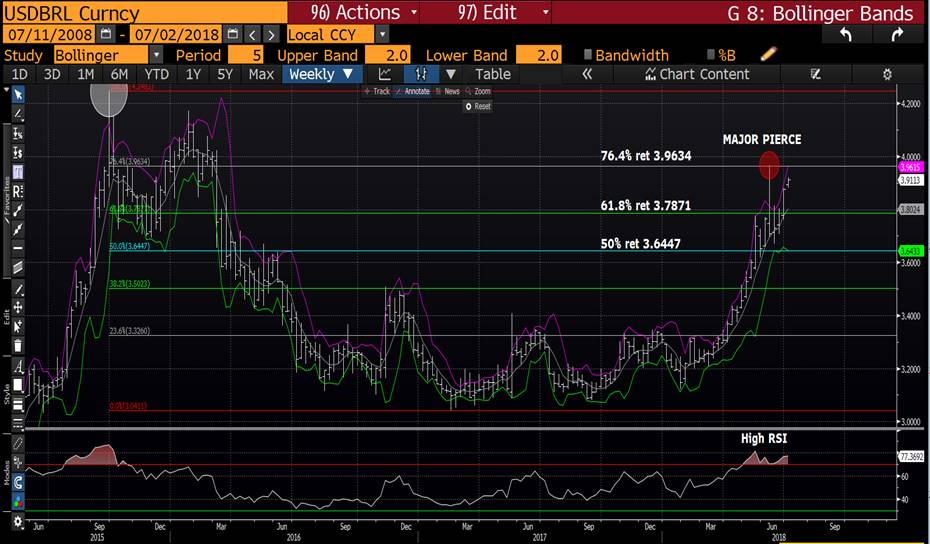Click the end date field 07/02/2018
The height and width of the screenshot is (544, 930).
pos(176,34)
